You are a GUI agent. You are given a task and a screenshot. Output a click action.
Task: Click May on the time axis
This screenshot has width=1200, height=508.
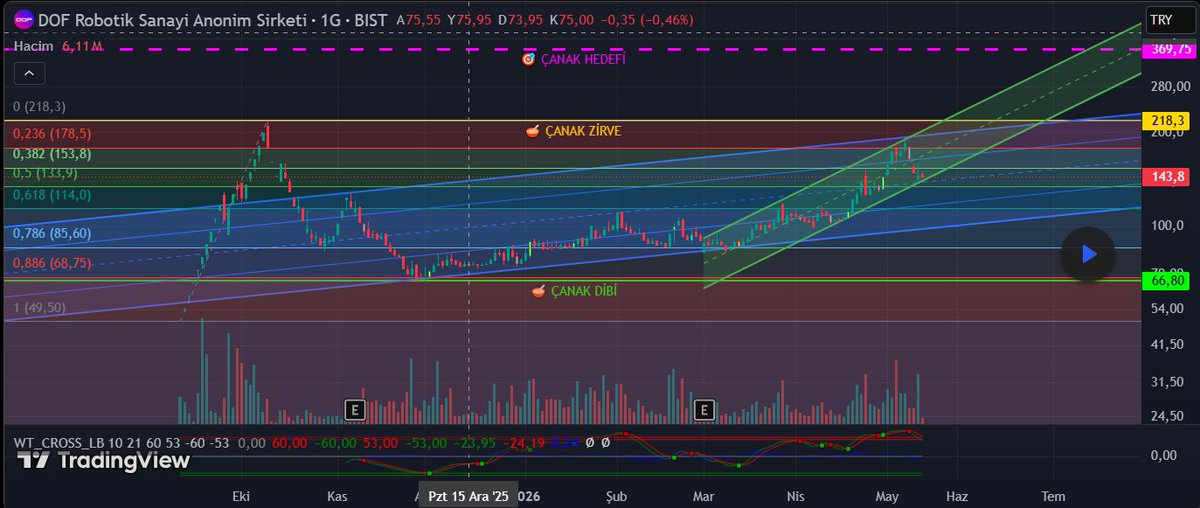tap(887, 496)
